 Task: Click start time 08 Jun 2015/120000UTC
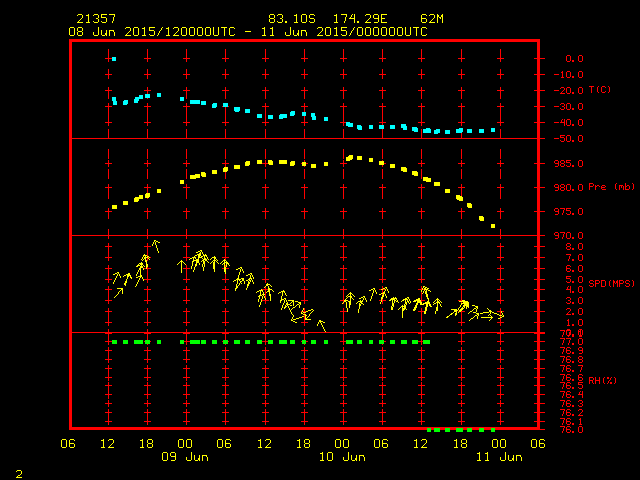pos(152,32)
